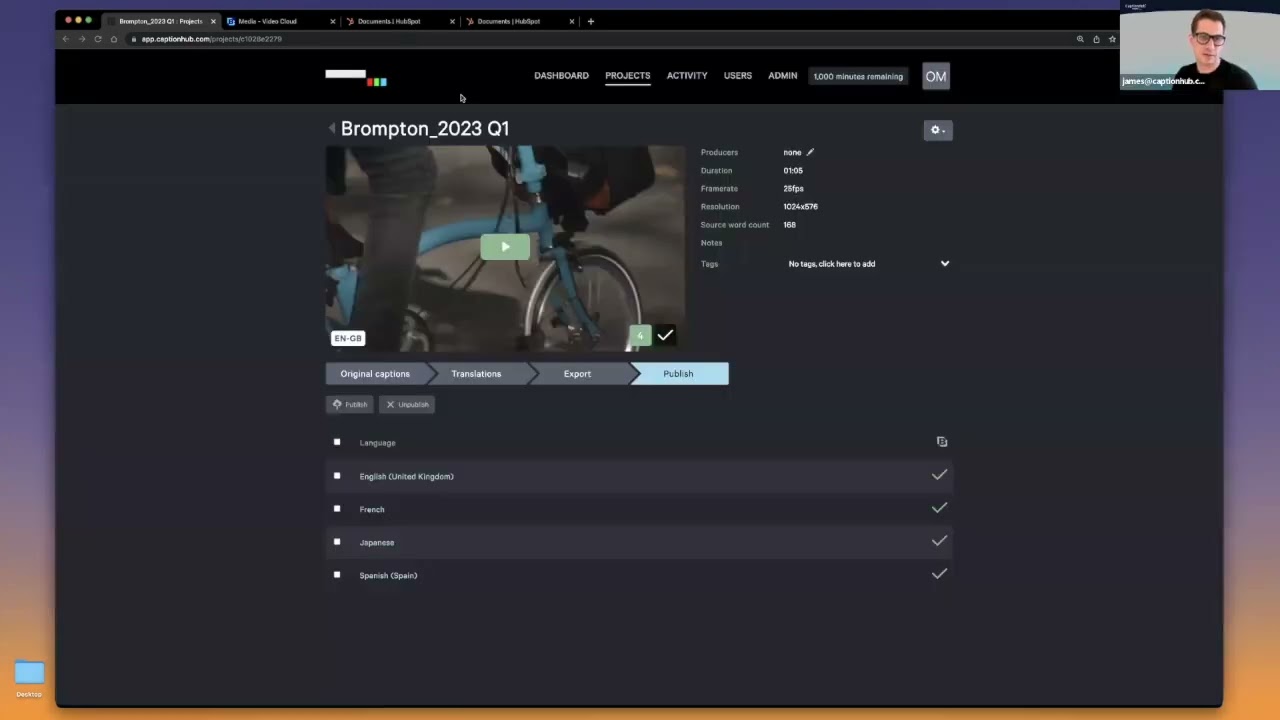Screen dimensions: 1280x720
Task: Switch to the Translations step
Action: pos(476,374)
